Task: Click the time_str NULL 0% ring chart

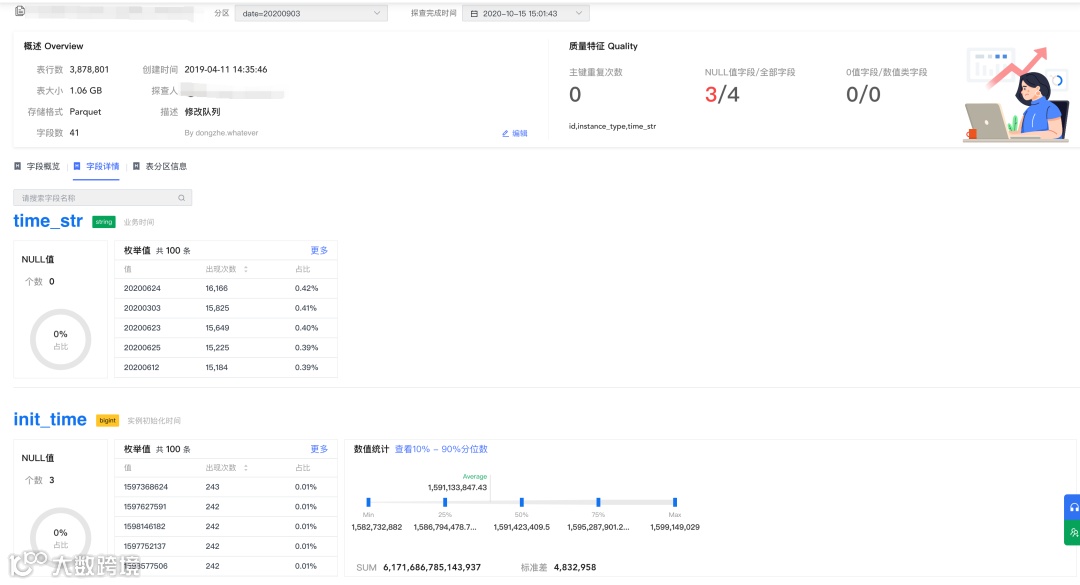Action: point(61,340)
